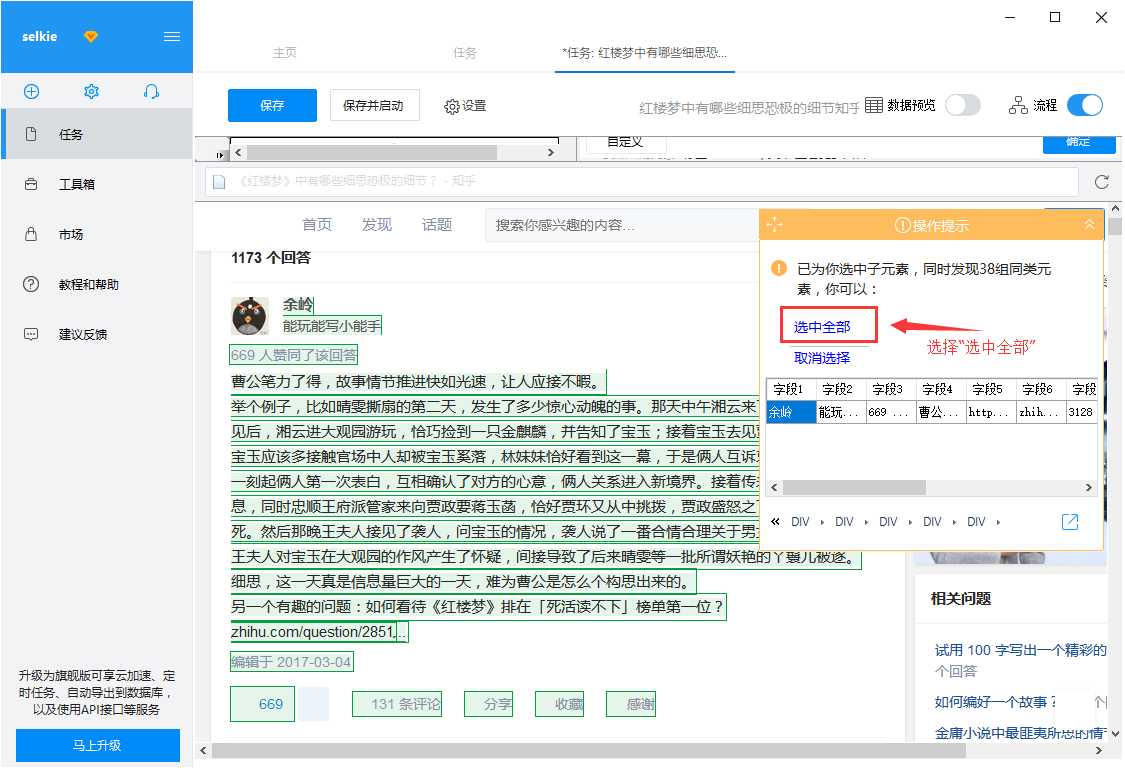The height and width of the screenshot is (768, 1125).
Task: Click the 分享 share button
Action: (489, 704)
